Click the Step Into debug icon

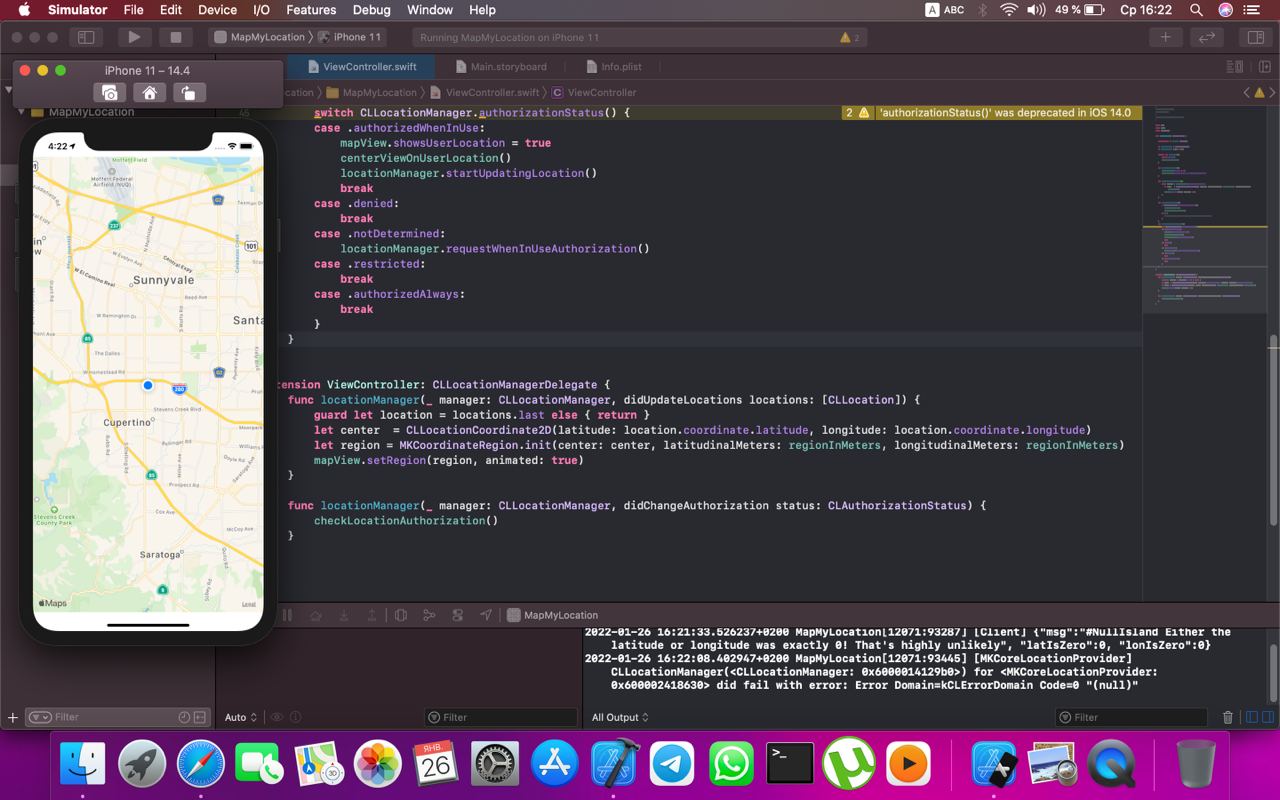[x=344, y=615]
